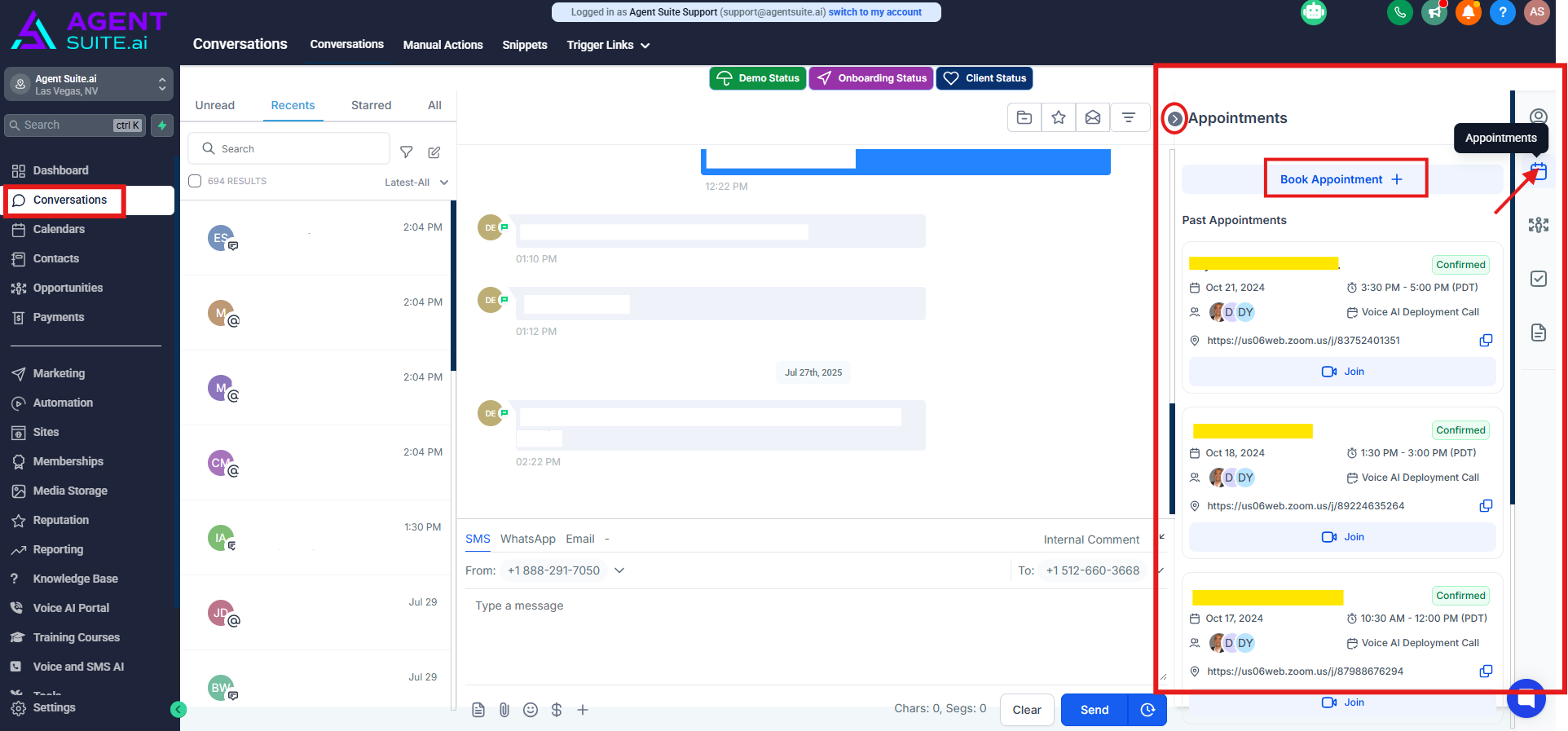
Task: Select the SMS channel tab
Action: [478, 539]
